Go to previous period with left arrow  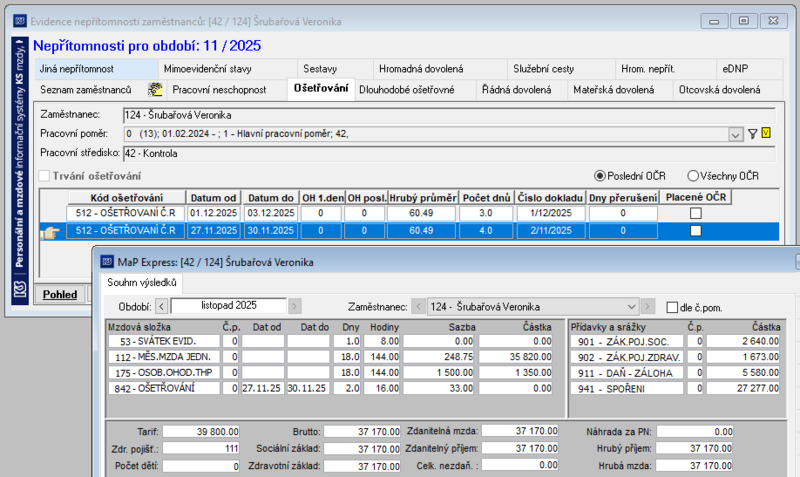pos(161,307)
